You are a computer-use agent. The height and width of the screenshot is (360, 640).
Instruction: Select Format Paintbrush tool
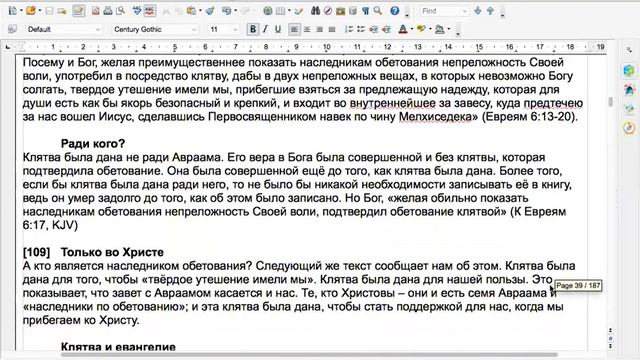[210, 11]
